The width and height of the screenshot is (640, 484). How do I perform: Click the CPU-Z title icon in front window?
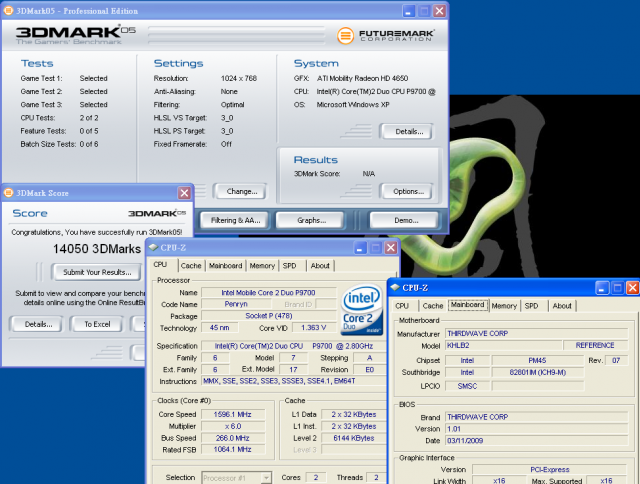click(153, 247)
